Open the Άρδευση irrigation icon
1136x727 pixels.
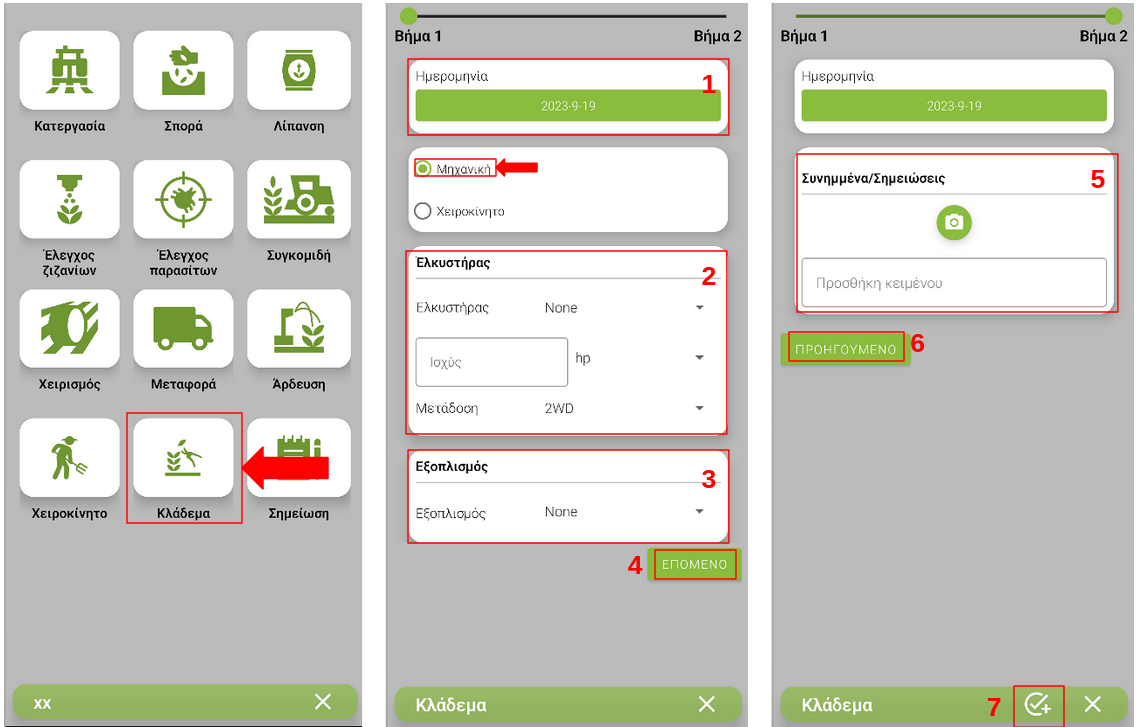click(x=298, y=329)
